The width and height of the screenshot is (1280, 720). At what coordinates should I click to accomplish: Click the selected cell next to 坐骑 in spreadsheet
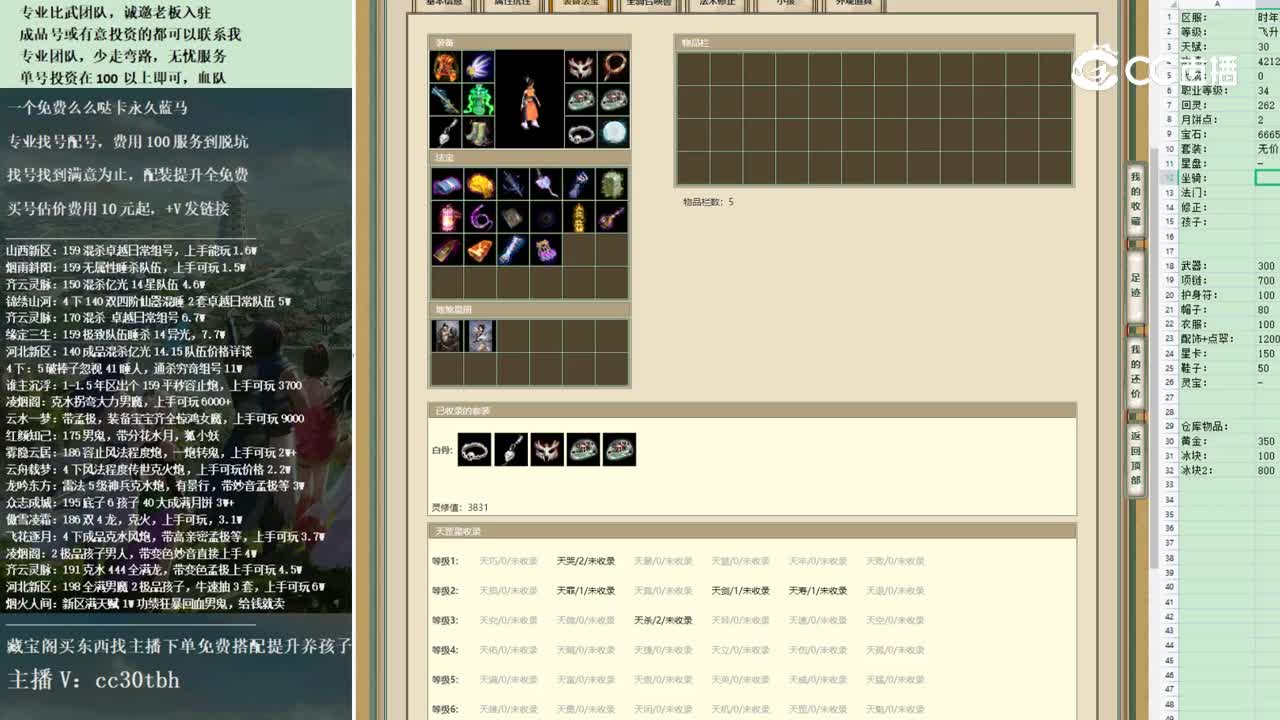coord(1267,178)
